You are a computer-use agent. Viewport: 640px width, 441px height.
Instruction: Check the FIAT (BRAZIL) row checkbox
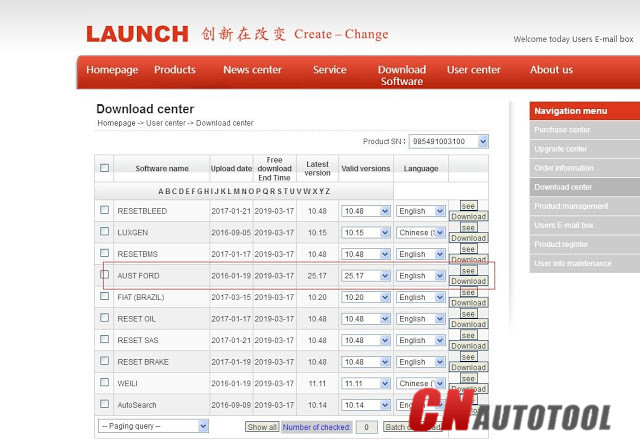104,296
